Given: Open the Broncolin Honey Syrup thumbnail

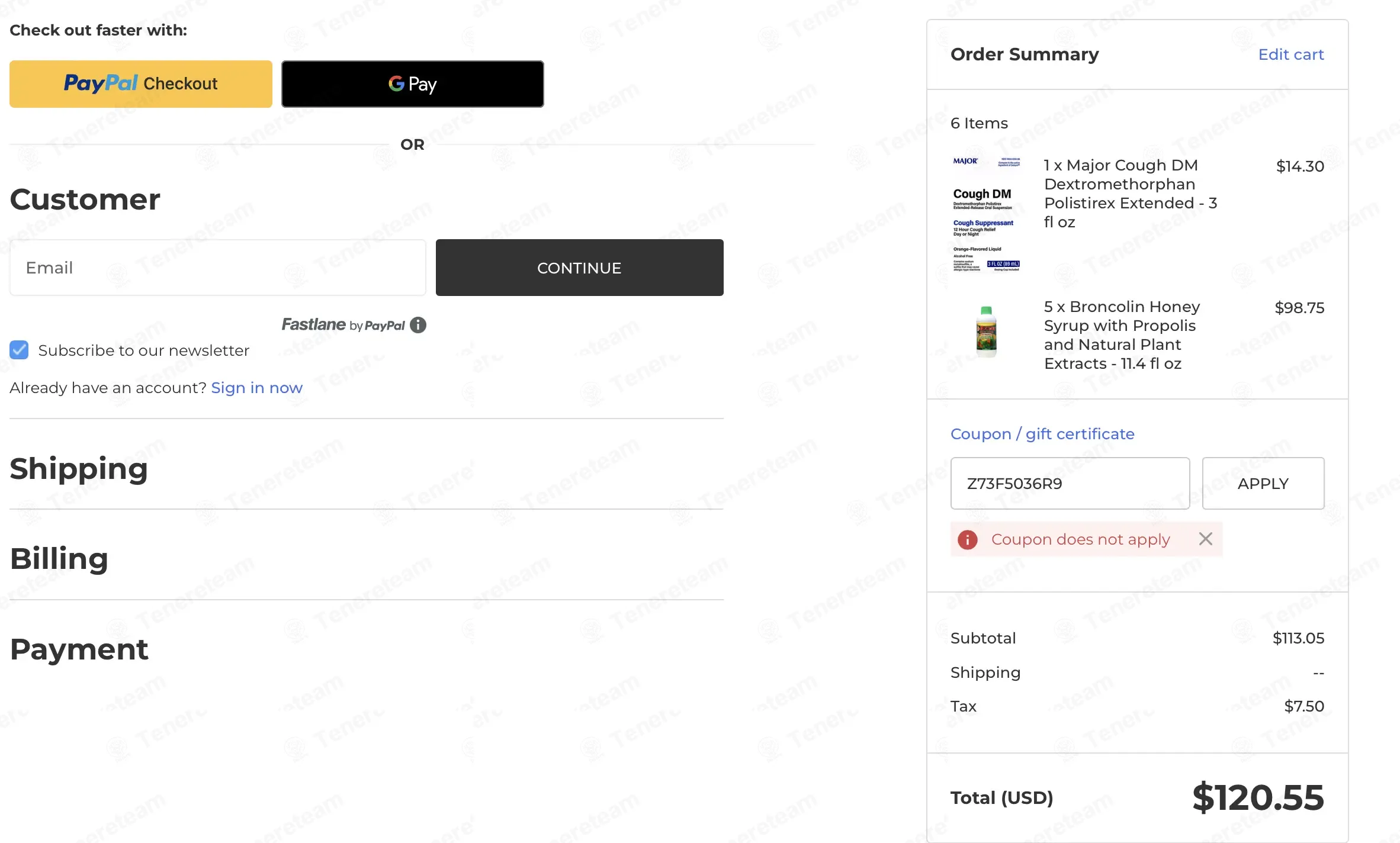Looking at the screenshot, I should pyautogui.click(x=986, y=332).
